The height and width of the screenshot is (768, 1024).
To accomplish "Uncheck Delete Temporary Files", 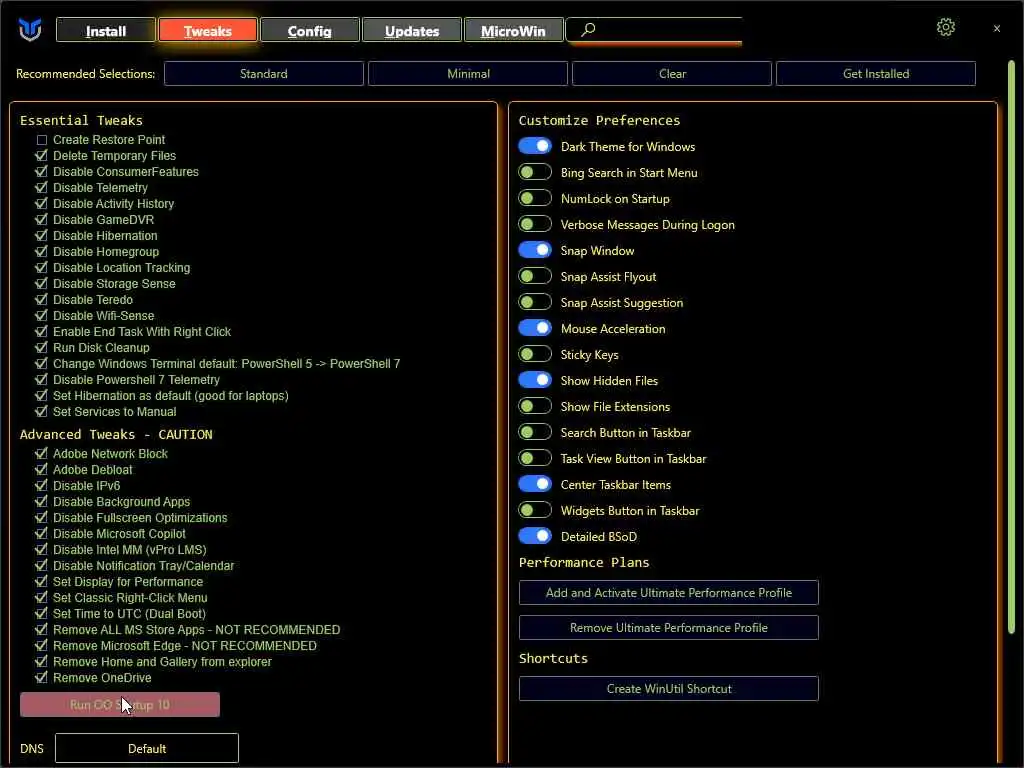I will click(x=42, y=155).
